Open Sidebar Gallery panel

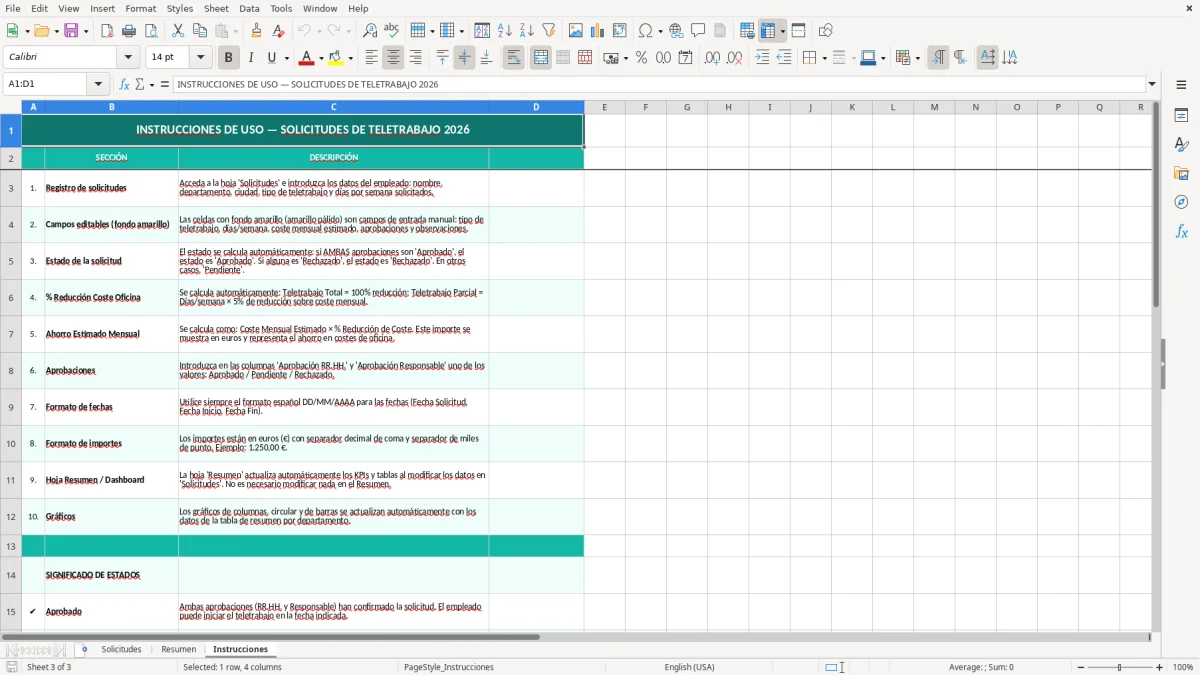coord(1181,173)
